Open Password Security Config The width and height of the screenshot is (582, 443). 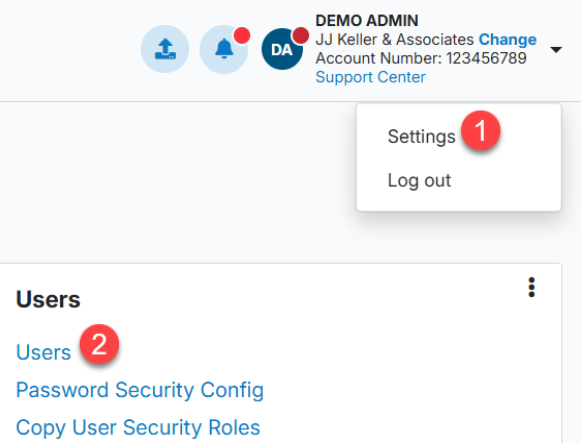(x=140, y=390)
